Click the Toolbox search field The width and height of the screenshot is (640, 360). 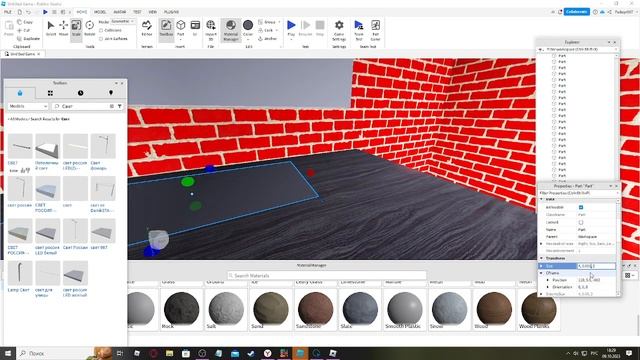point(84,106)
